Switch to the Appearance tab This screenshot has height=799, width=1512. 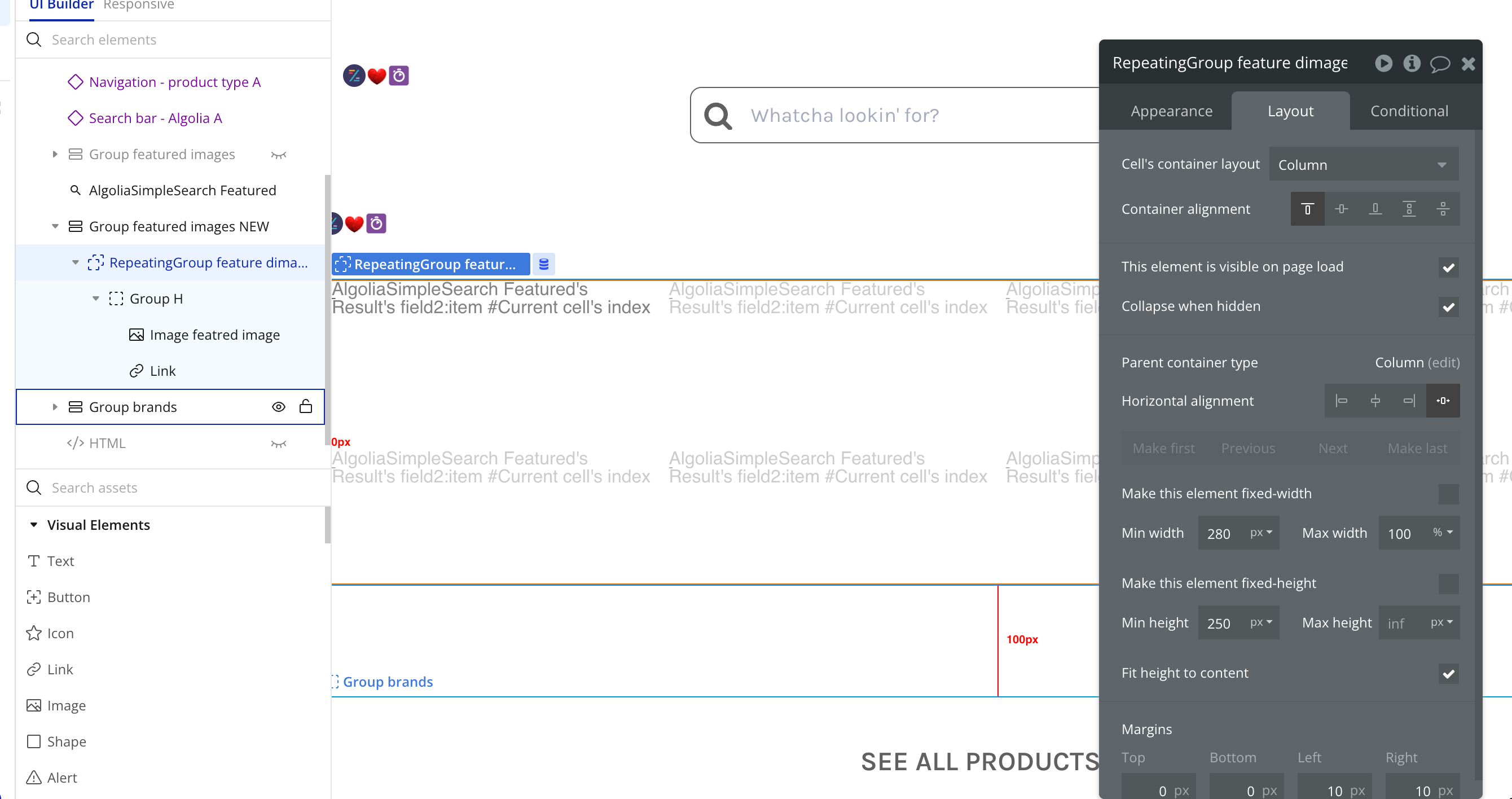pos(1171,111)
